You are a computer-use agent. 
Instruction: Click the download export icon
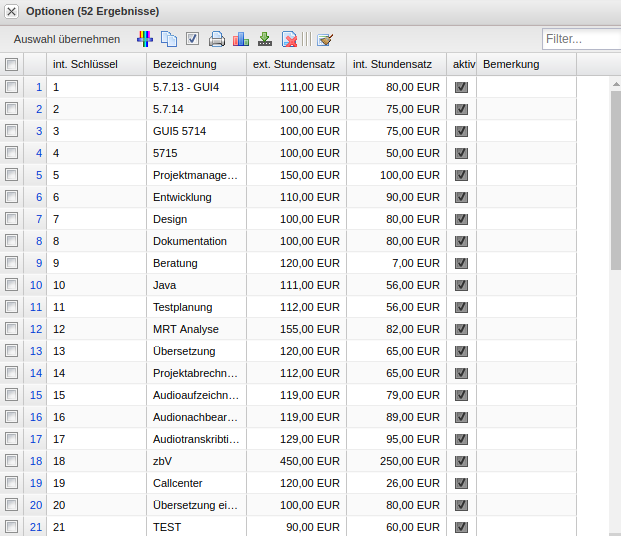[x=265, y=40]
